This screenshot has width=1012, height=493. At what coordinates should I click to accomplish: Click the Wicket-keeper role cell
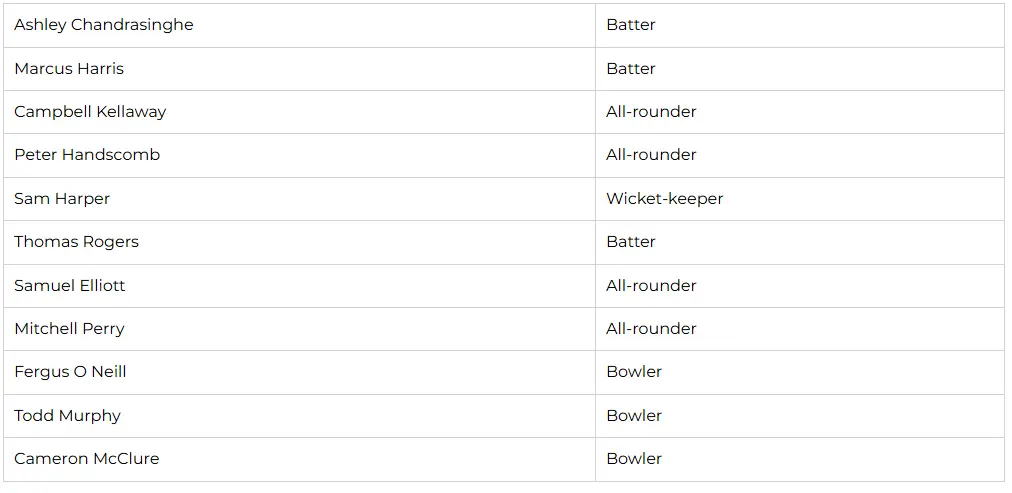point(664,199)
